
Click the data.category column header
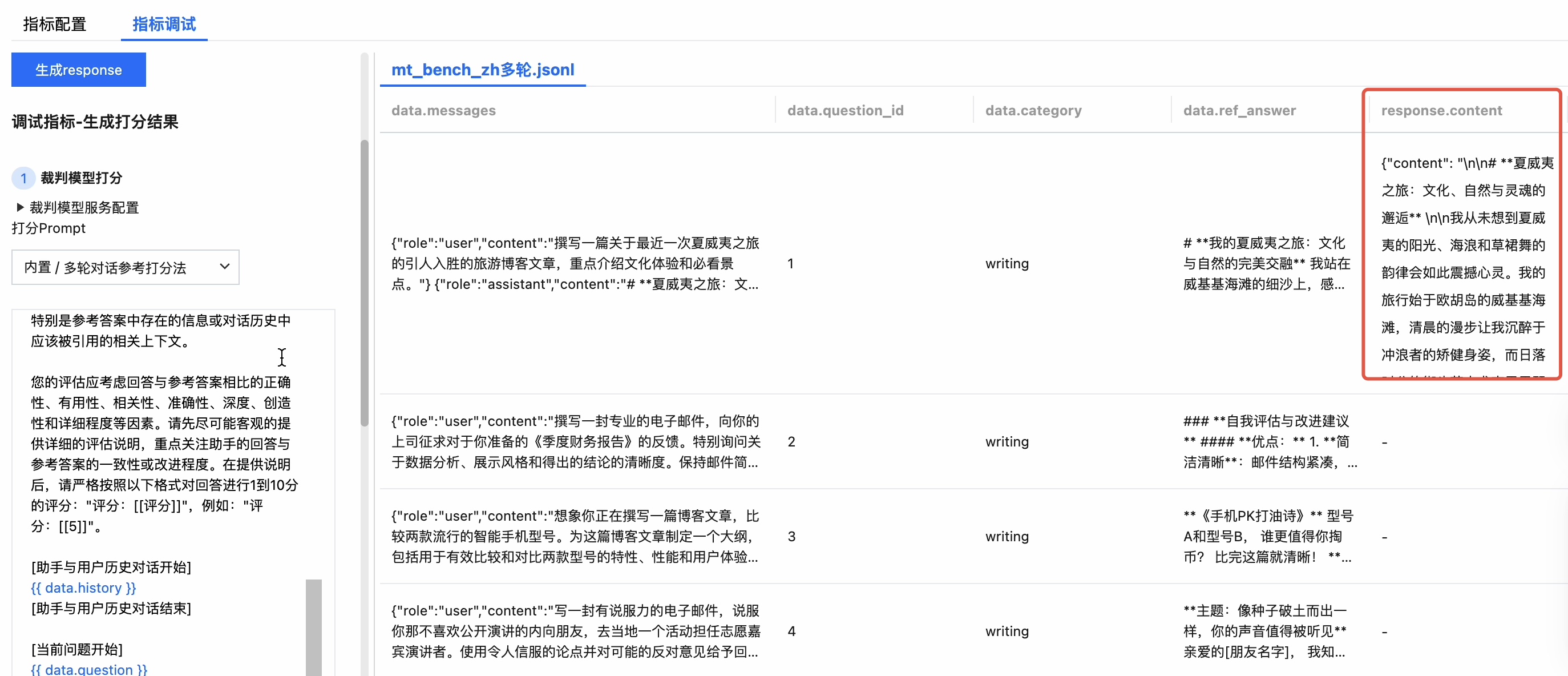click(x=1033, y=110)
